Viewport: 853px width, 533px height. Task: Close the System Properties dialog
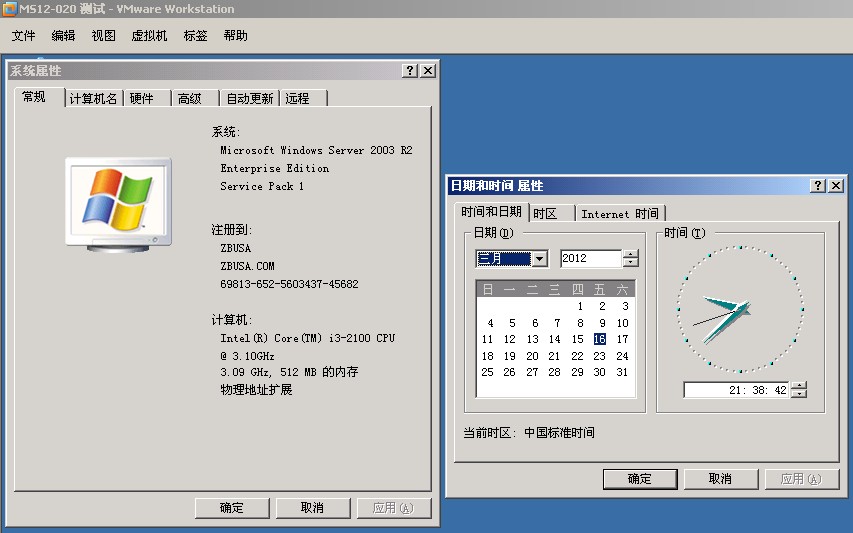428,71
